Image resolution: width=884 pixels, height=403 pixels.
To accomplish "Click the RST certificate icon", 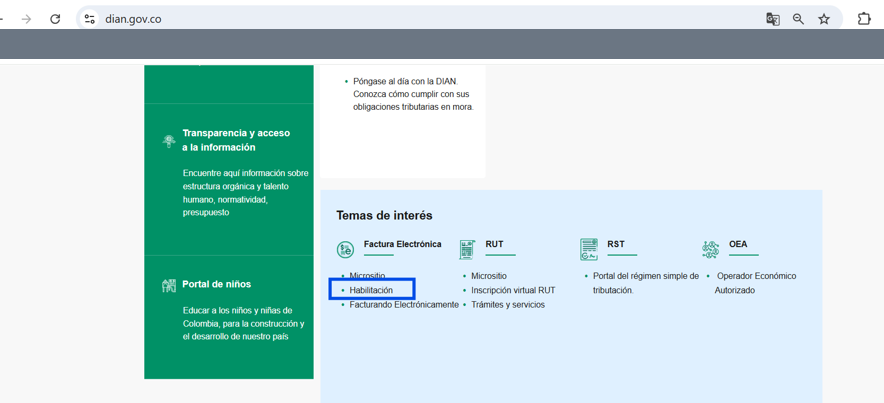I will pyautogui.click(x=589, y=249).
